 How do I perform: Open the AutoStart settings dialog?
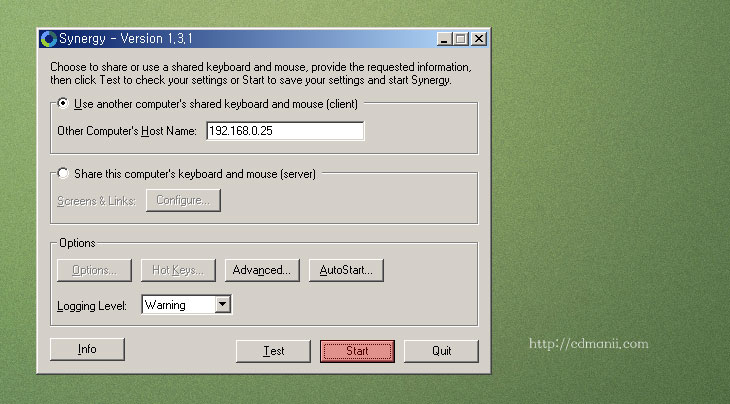(x=346, y=270)
